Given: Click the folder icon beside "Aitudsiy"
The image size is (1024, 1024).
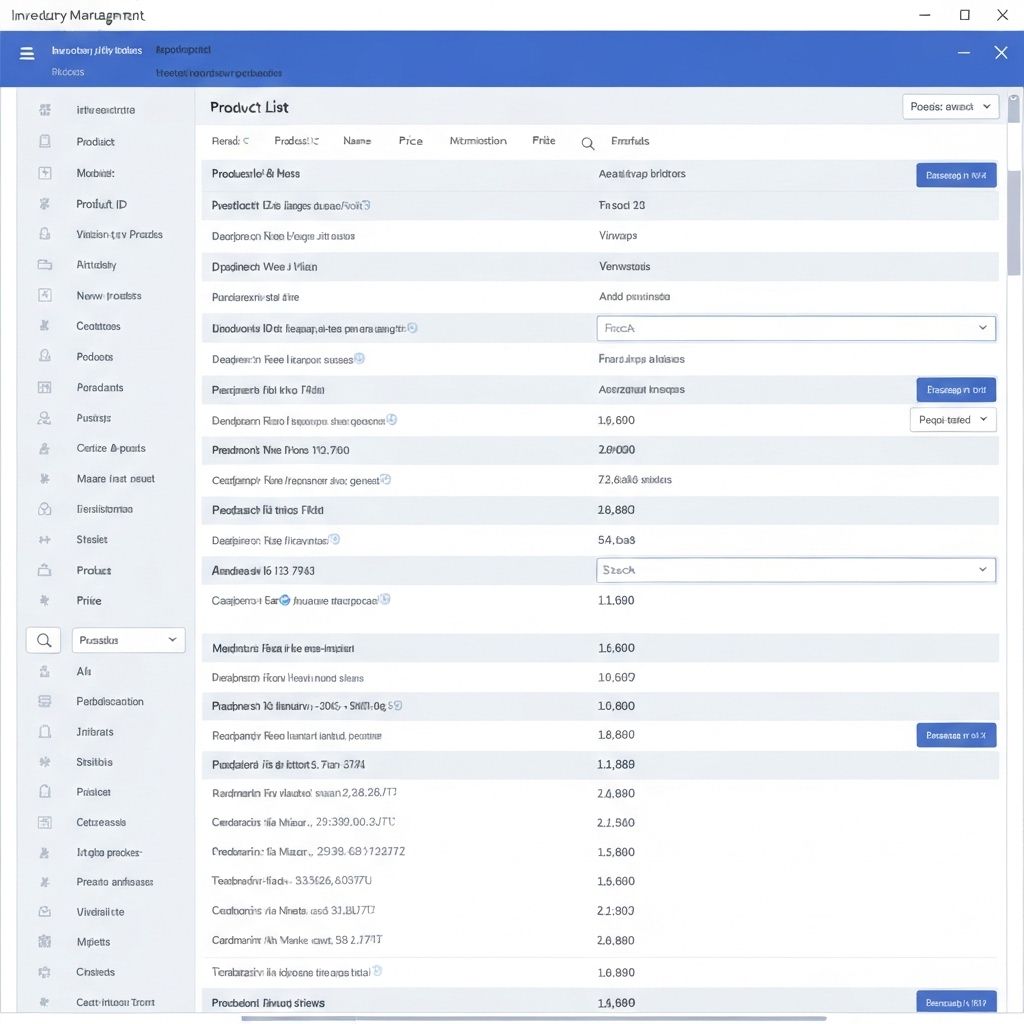Looking at the screenshot, I should click(44, 265).
